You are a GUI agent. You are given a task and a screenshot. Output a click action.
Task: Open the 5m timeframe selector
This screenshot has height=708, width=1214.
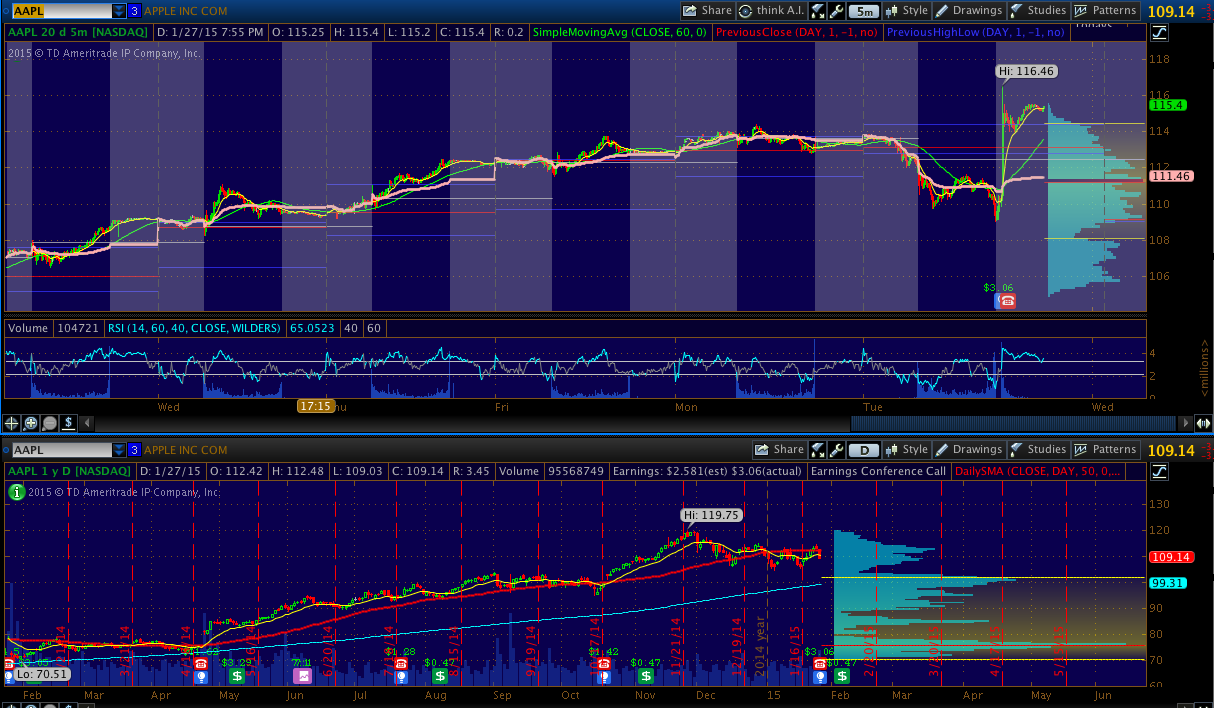[x=864, y=11]
